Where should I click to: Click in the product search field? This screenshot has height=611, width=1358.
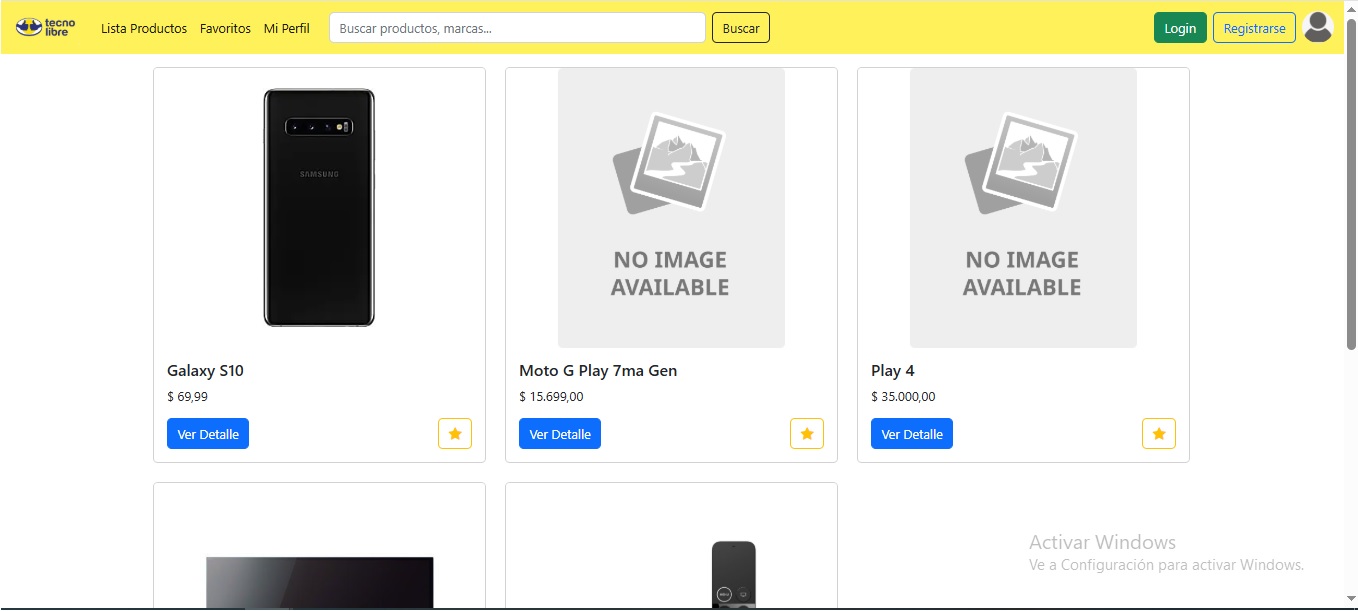coord(517,28)
